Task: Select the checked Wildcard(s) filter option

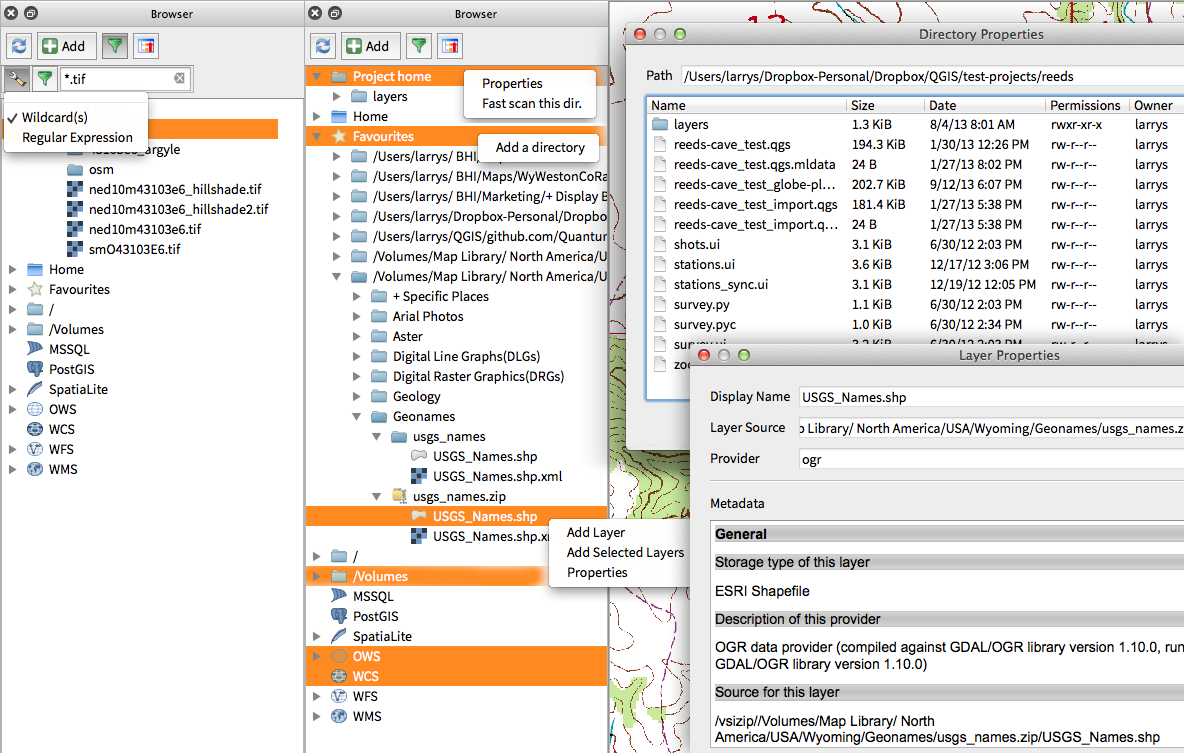Action: (x=55, y=117)
